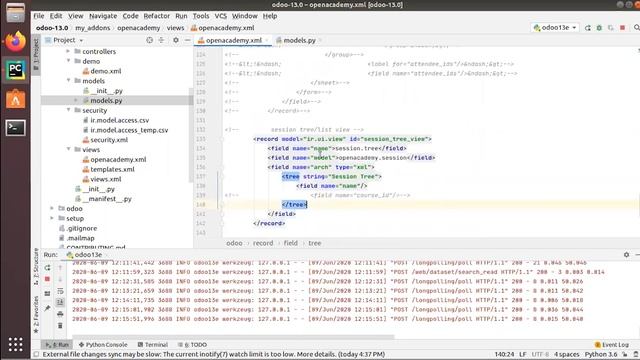Open the Event Log
Viewport: 640px width, 360px height.
click(612, 345)
